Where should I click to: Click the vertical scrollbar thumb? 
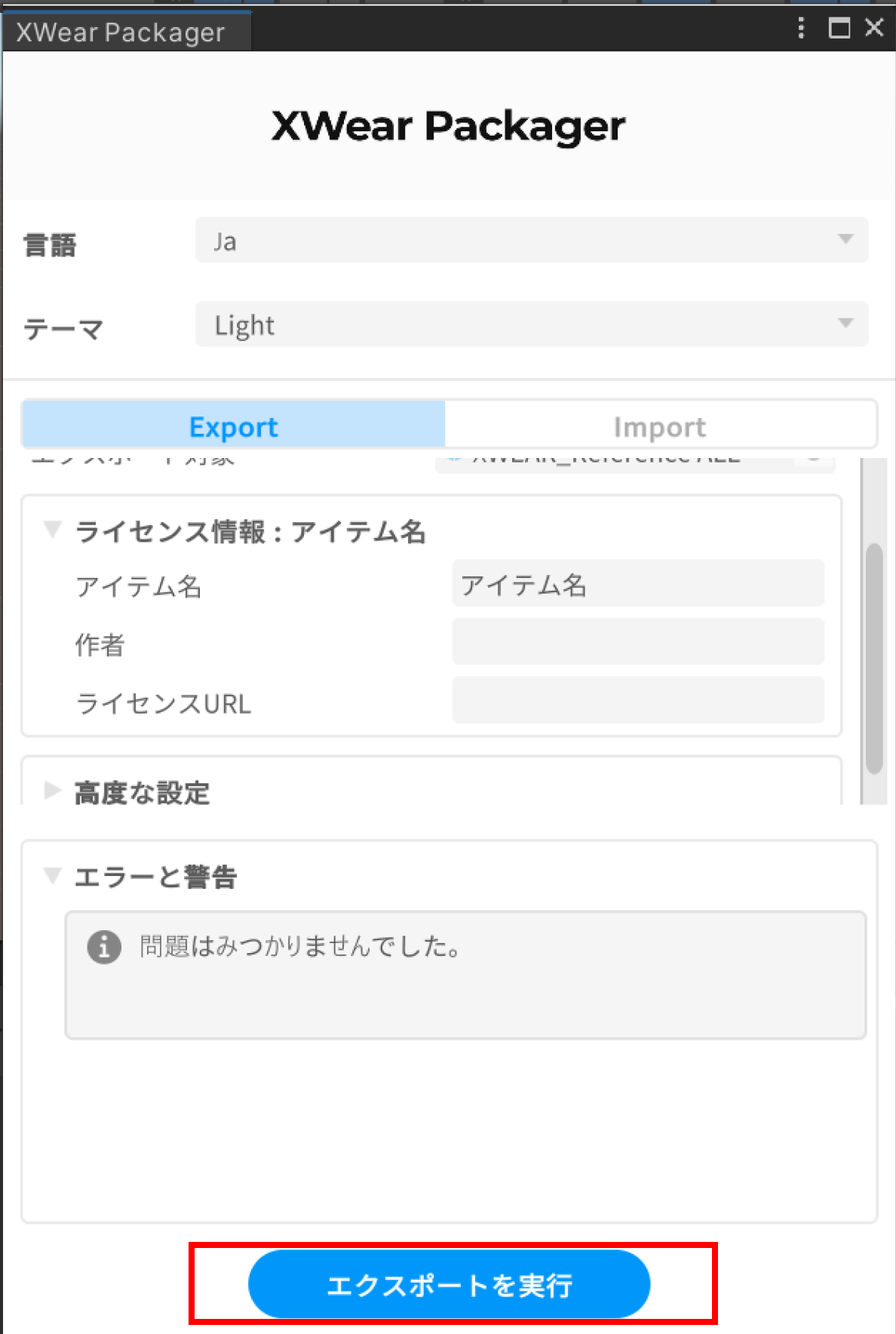tap(874, 659)
